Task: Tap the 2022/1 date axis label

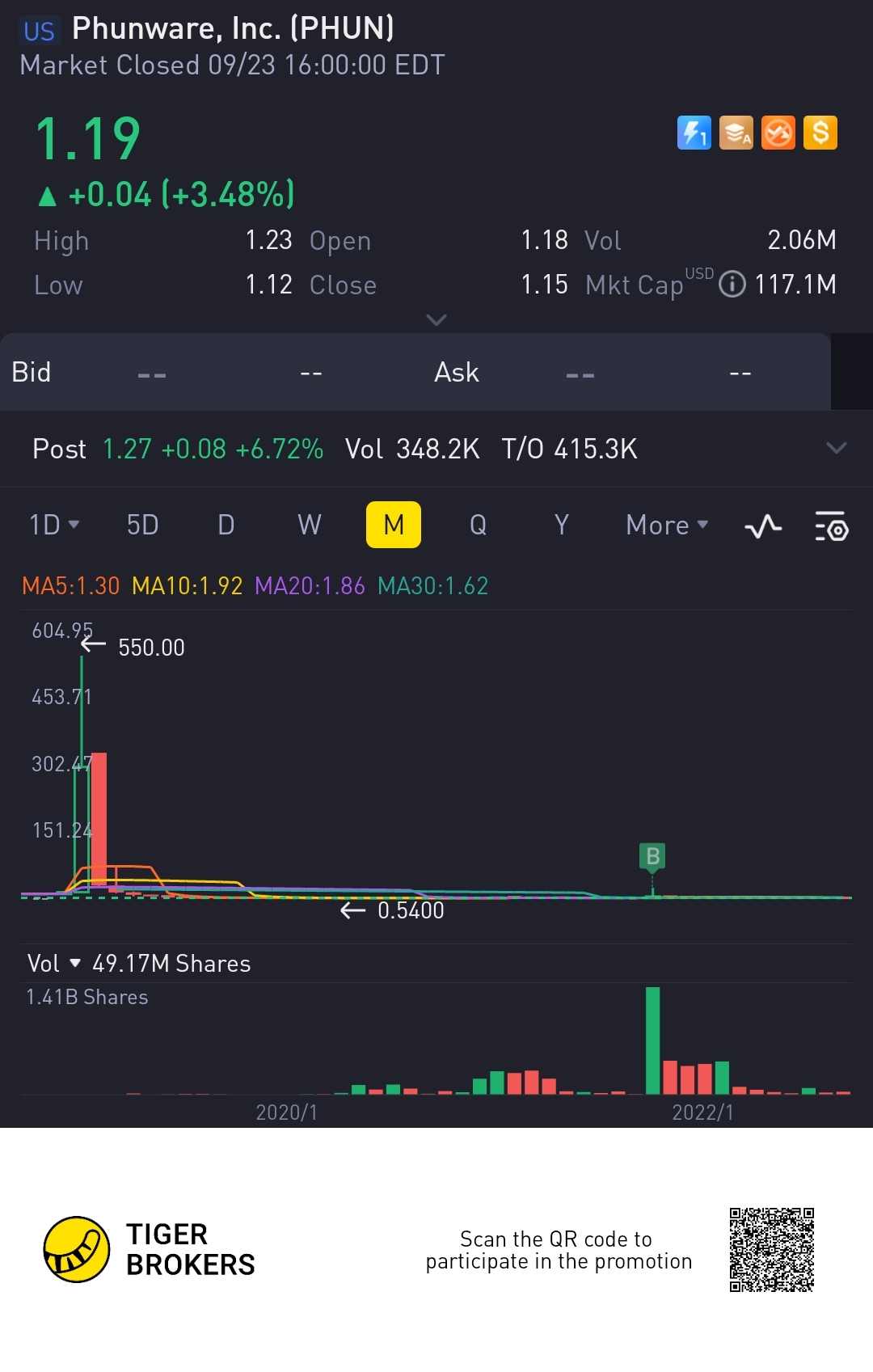Action: coord(702,1112)
